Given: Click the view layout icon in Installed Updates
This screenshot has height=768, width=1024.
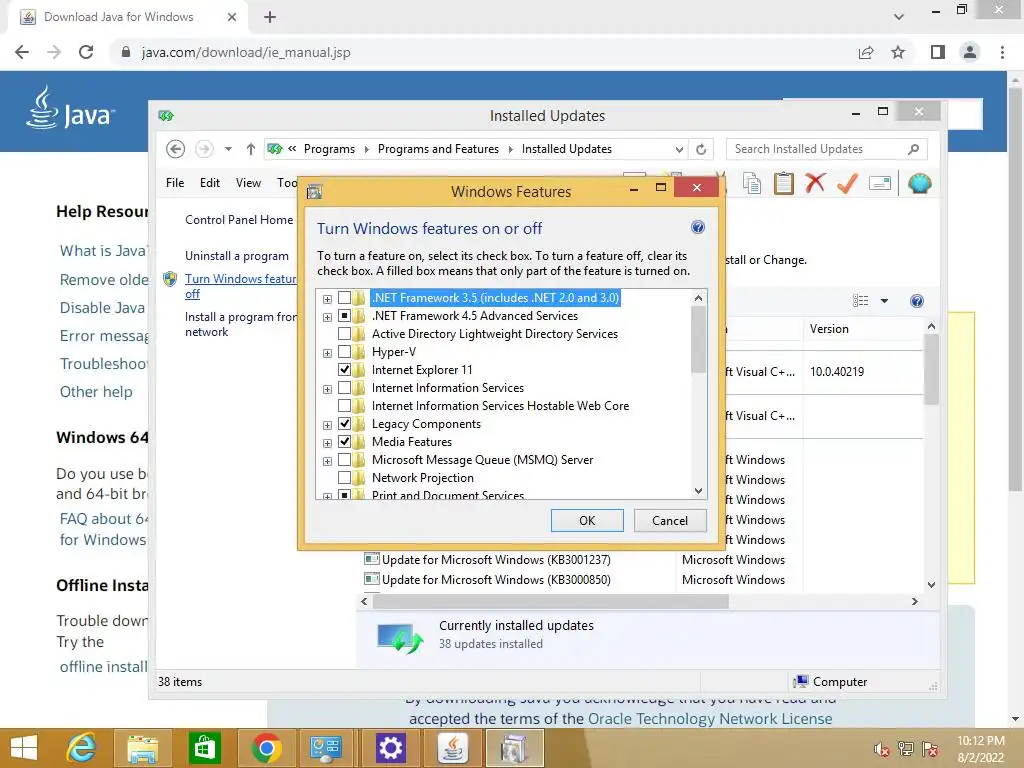Looking at the screenshot, I should (861, 301).
